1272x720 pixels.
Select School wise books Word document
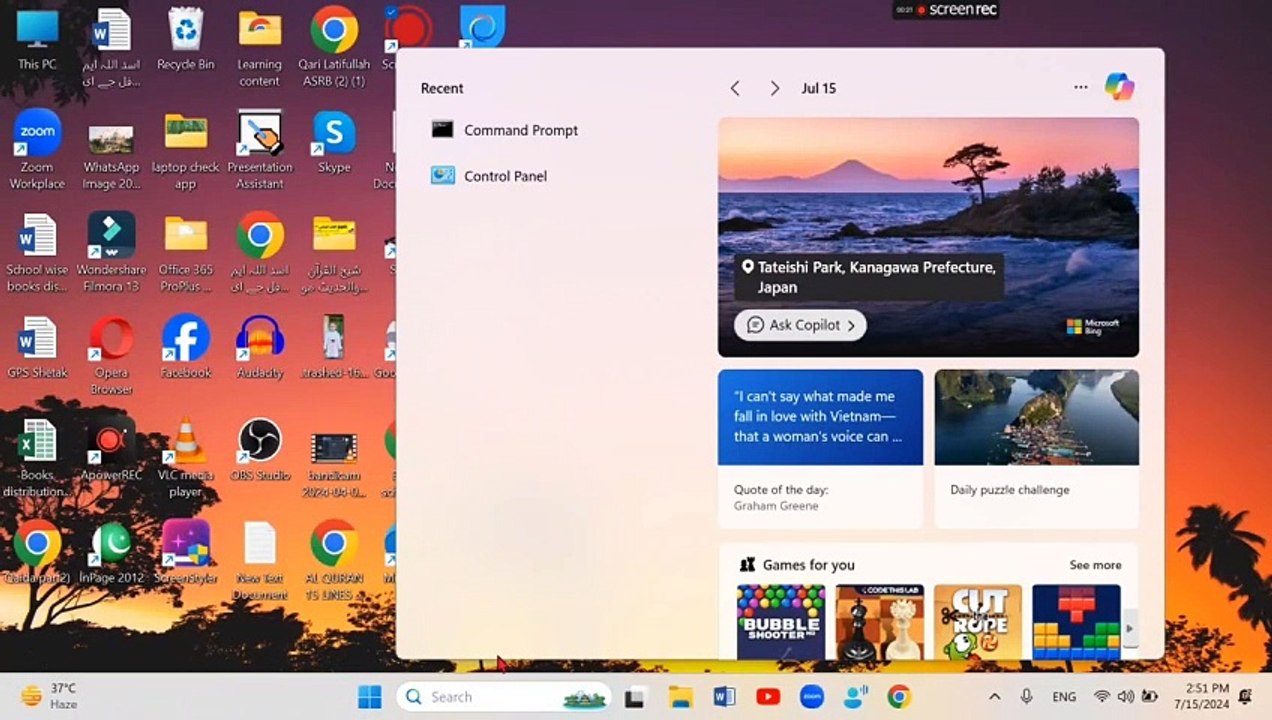click(37, 253)
